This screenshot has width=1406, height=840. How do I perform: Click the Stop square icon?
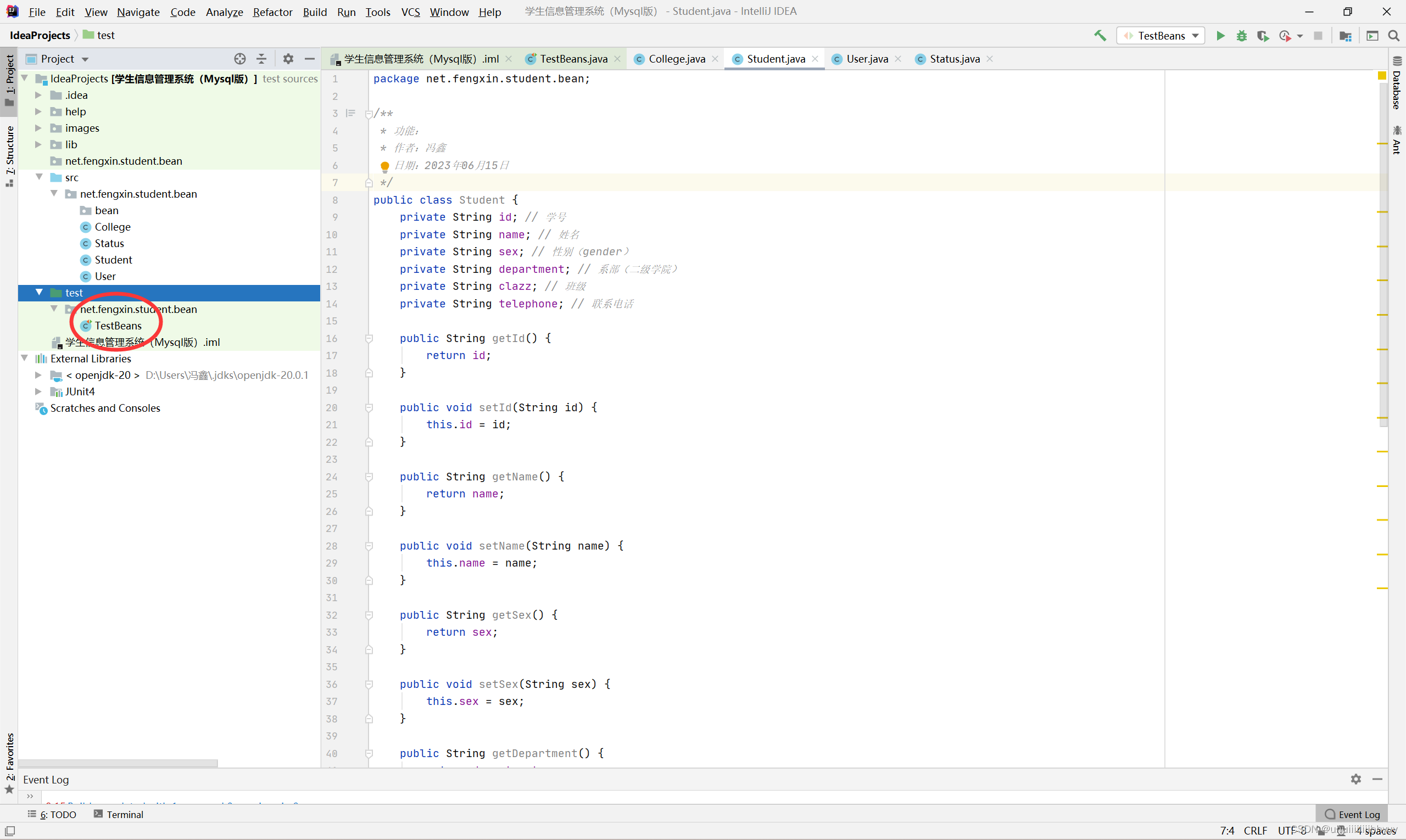coord(1318,36)
